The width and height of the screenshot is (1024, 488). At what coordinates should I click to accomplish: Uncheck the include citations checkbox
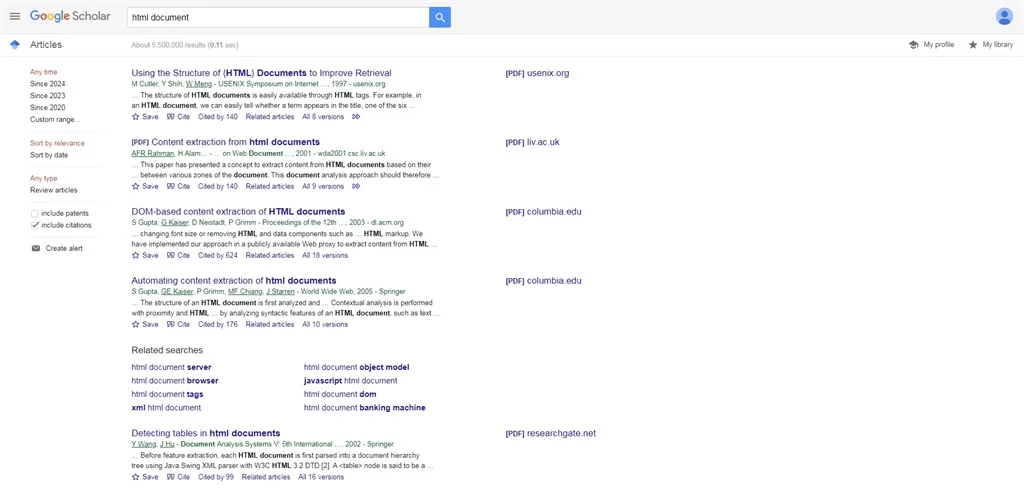pyautogui.click(x=35, y=225)
